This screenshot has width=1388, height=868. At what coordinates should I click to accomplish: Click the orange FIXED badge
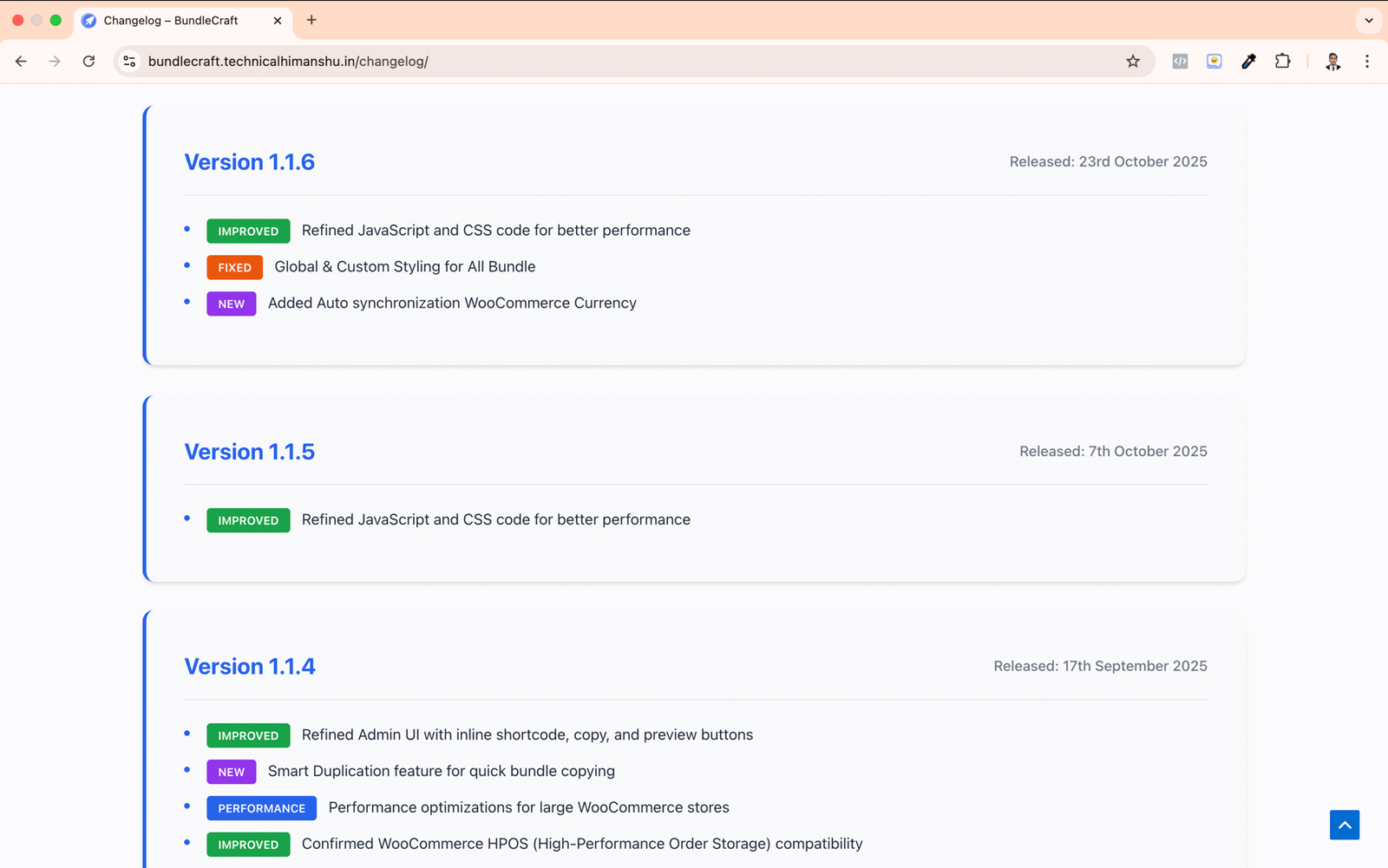pos(234,268)
